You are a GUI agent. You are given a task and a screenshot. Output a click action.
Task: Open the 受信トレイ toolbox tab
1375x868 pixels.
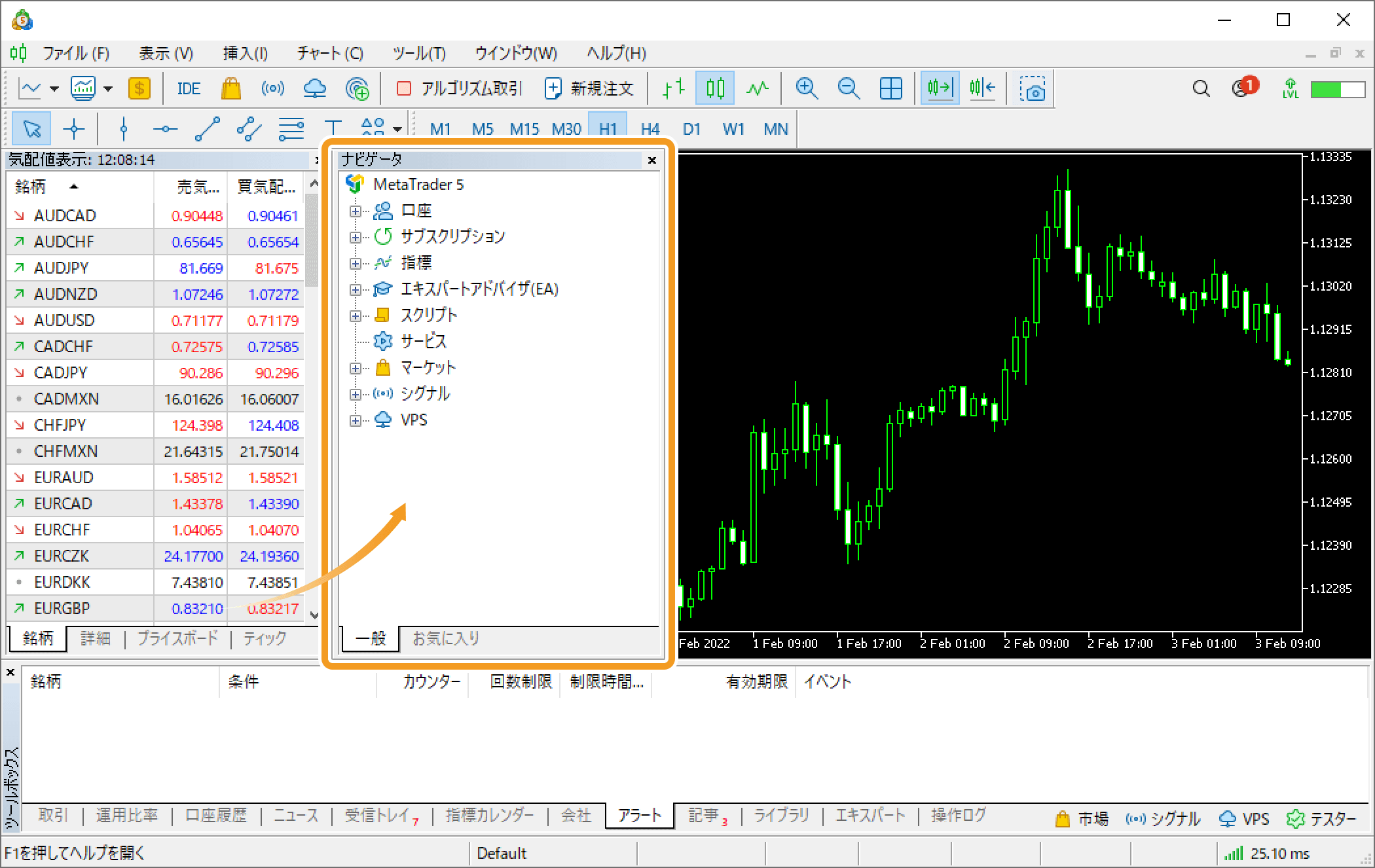[x=382, y=816]
